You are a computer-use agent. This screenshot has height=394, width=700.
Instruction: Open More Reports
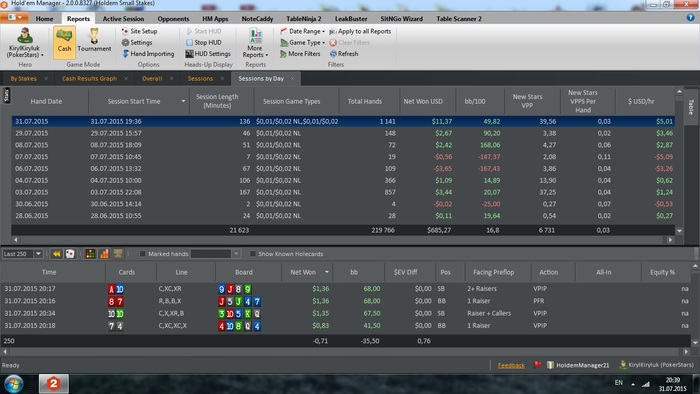(255, 43)
